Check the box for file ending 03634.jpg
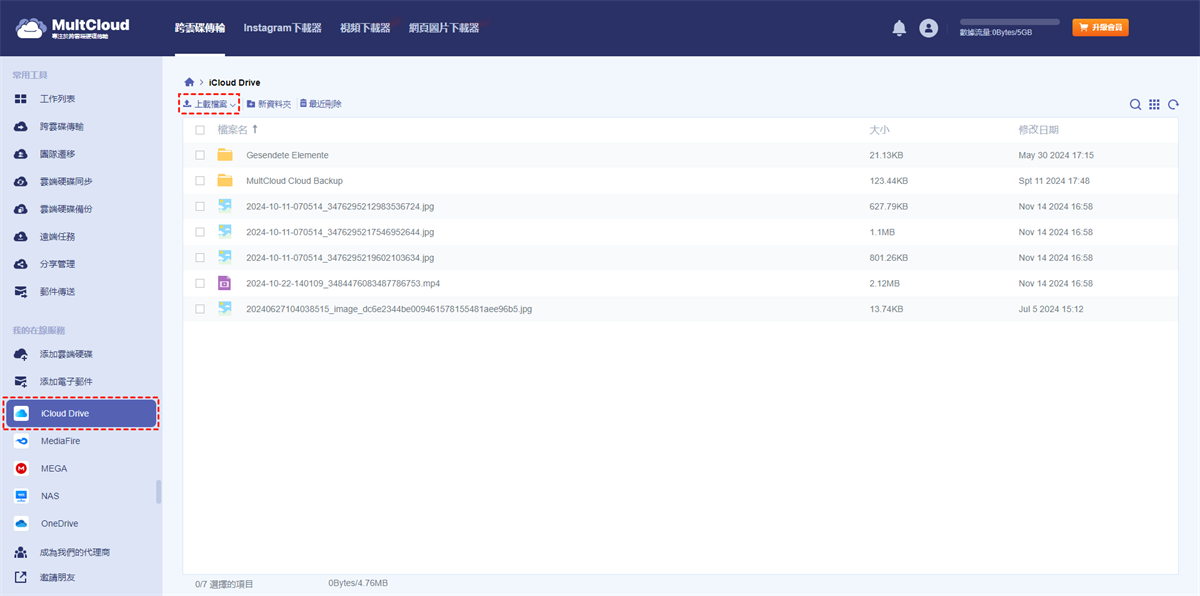 point(200,258)
